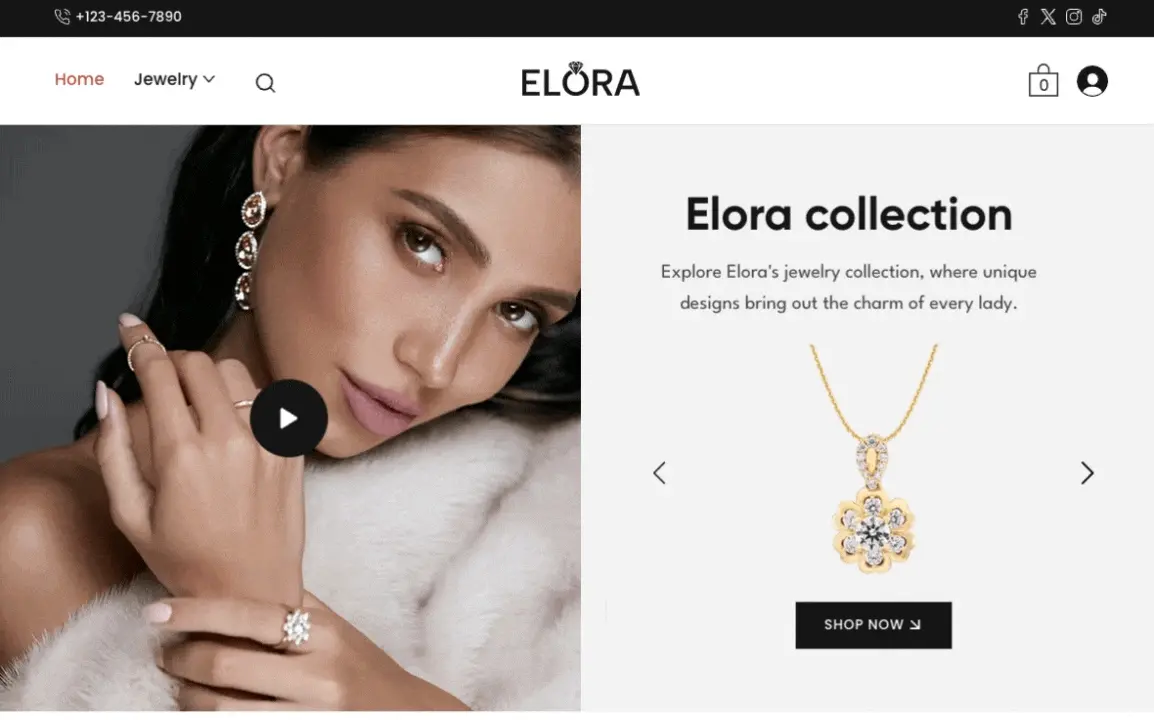Click the Elora collection heading
This screenshot has height=720, width=1154.
coord(849,214)
